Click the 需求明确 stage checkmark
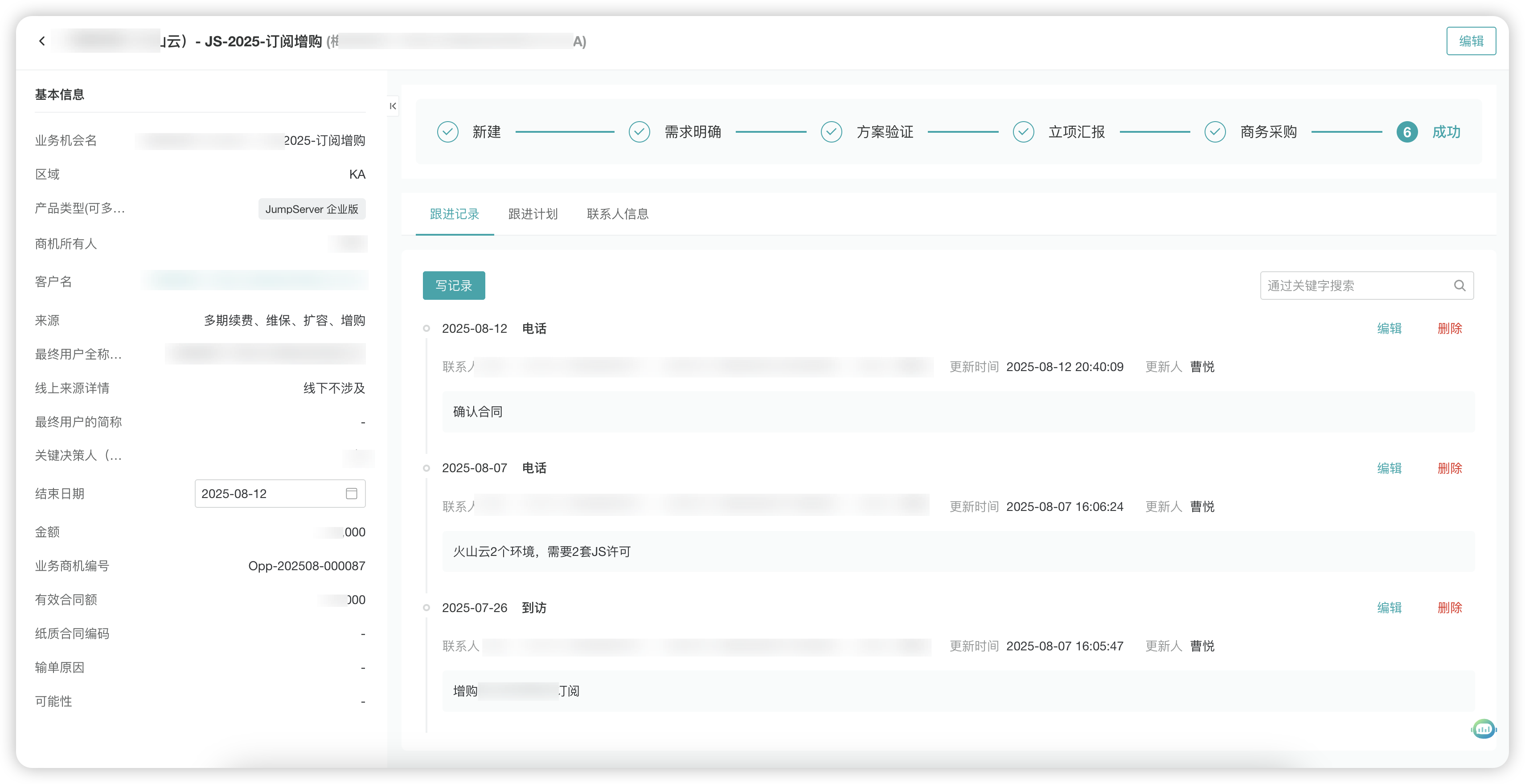 (640, 132)
